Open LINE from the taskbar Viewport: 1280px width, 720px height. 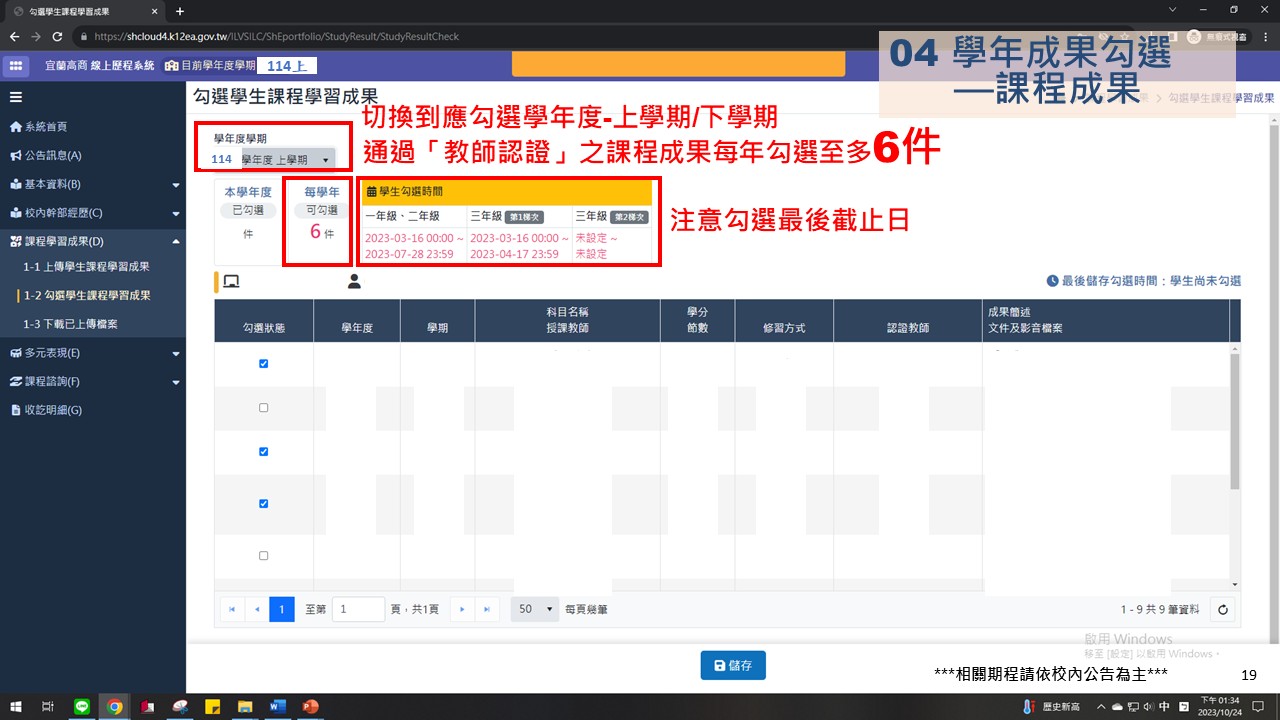pos(82,706)
